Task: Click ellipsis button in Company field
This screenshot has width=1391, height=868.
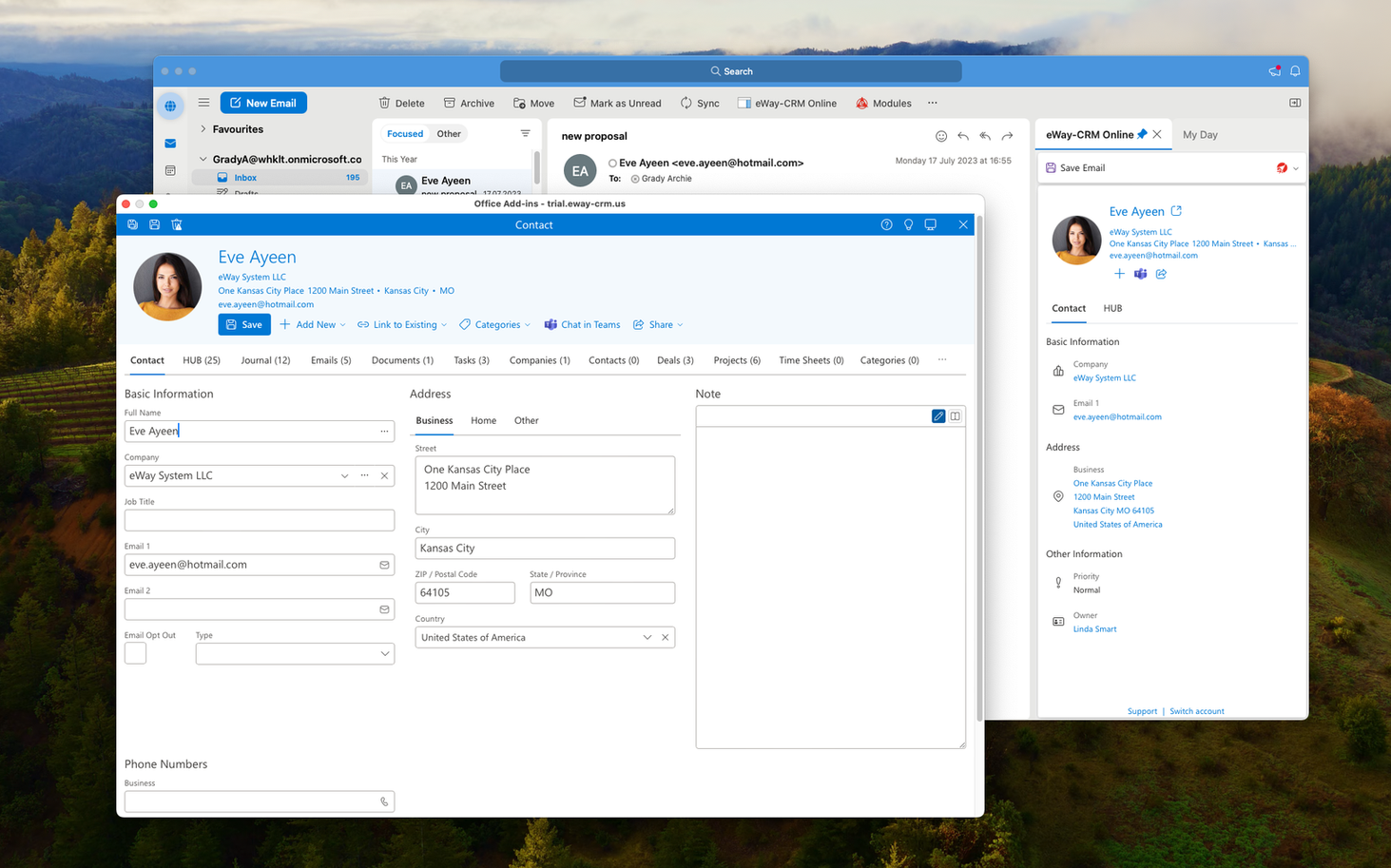Action: pos(364,475)
